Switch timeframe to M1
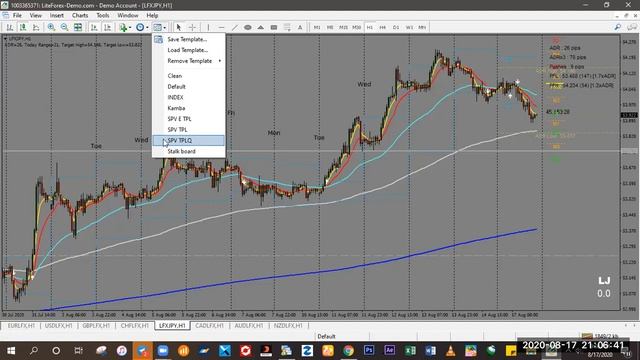The image size is (640, 360). click(317, 27)
